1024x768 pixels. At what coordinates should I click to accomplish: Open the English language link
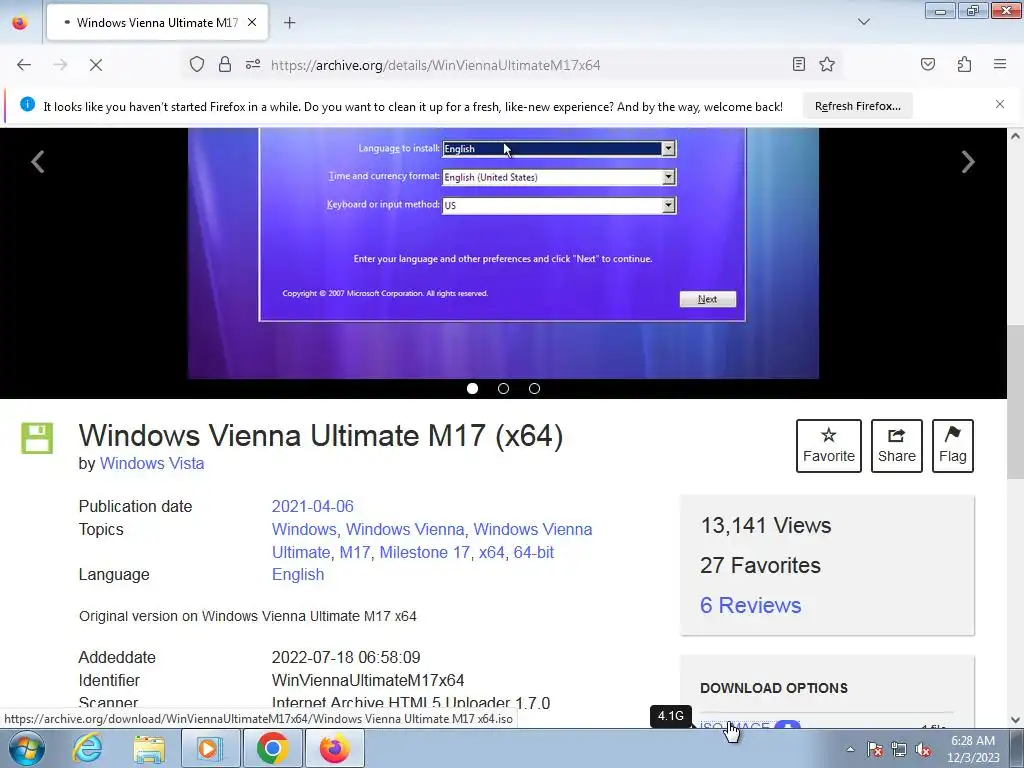click(x=298, y=575)
